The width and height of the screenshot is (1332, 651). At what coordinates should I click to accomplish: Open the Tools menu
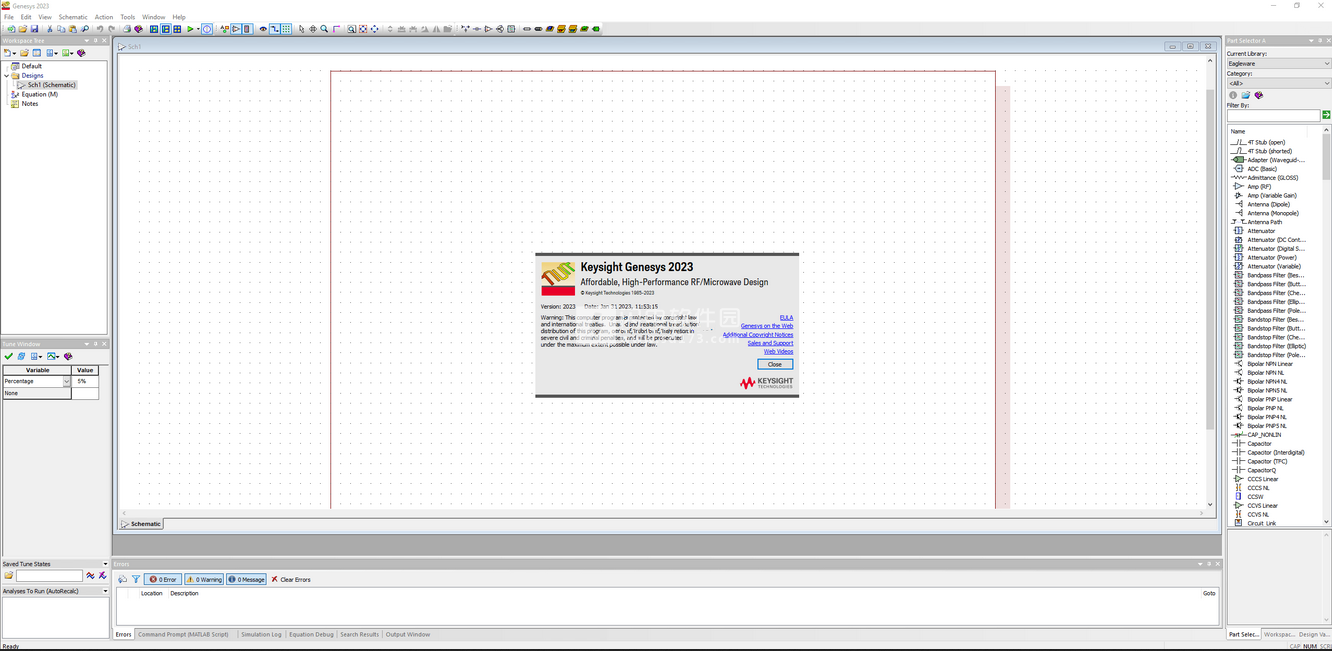128,17
